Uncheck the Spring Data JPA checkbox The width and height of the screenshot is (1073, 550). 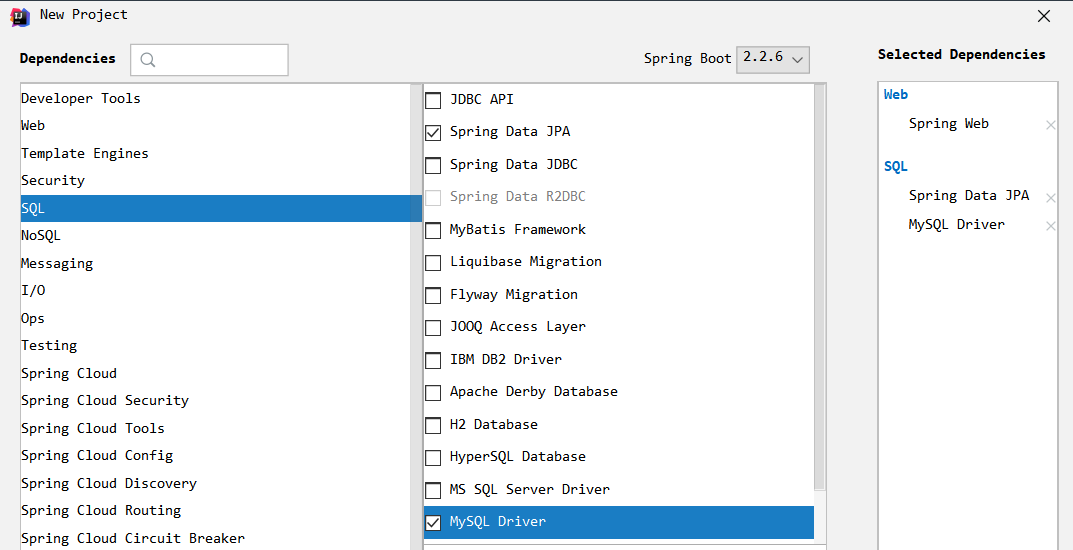coord(433,132)
